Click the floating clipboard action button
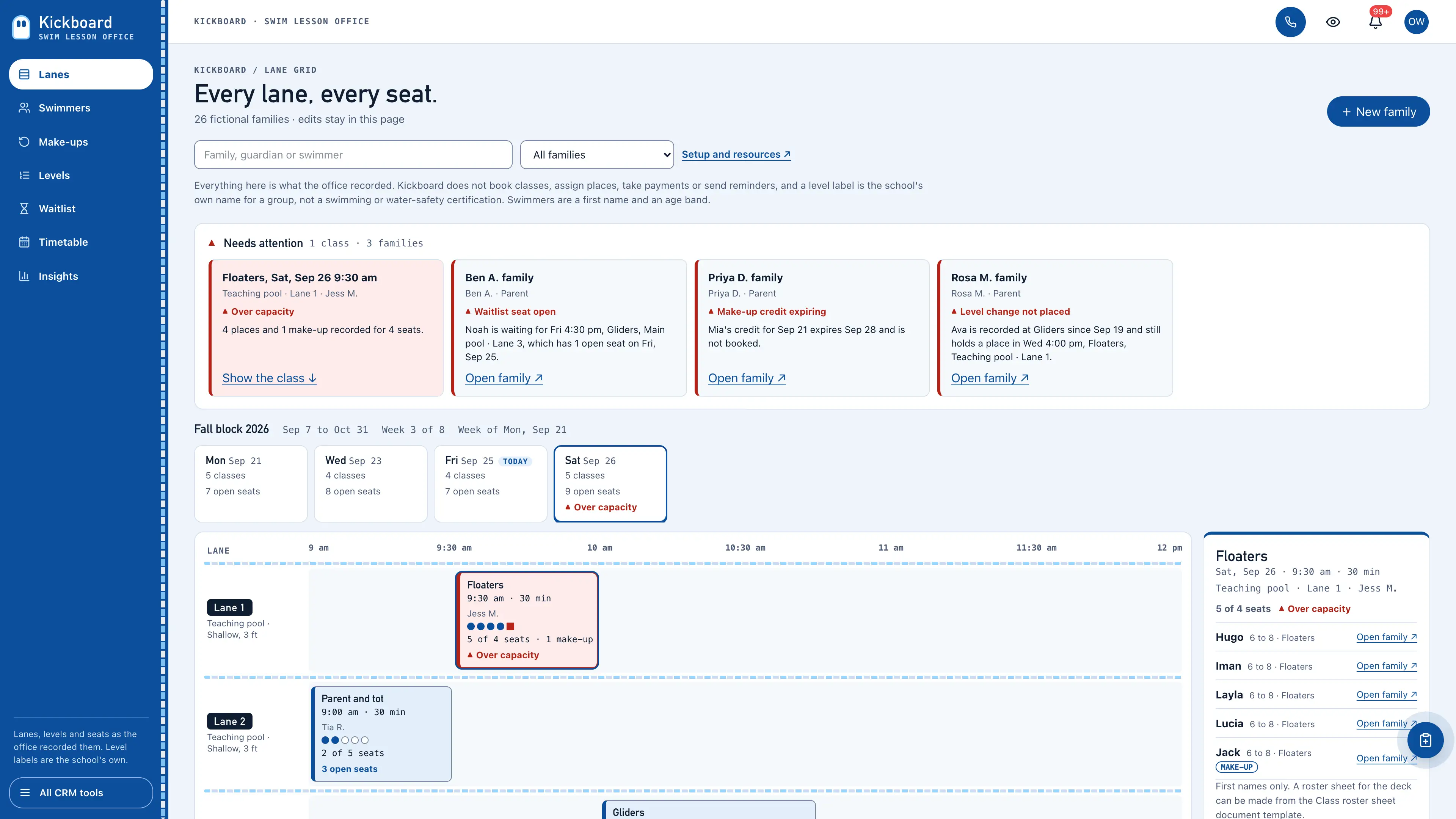The width and height of the screenshot is (1456, 819). (x=1425, y=740)
